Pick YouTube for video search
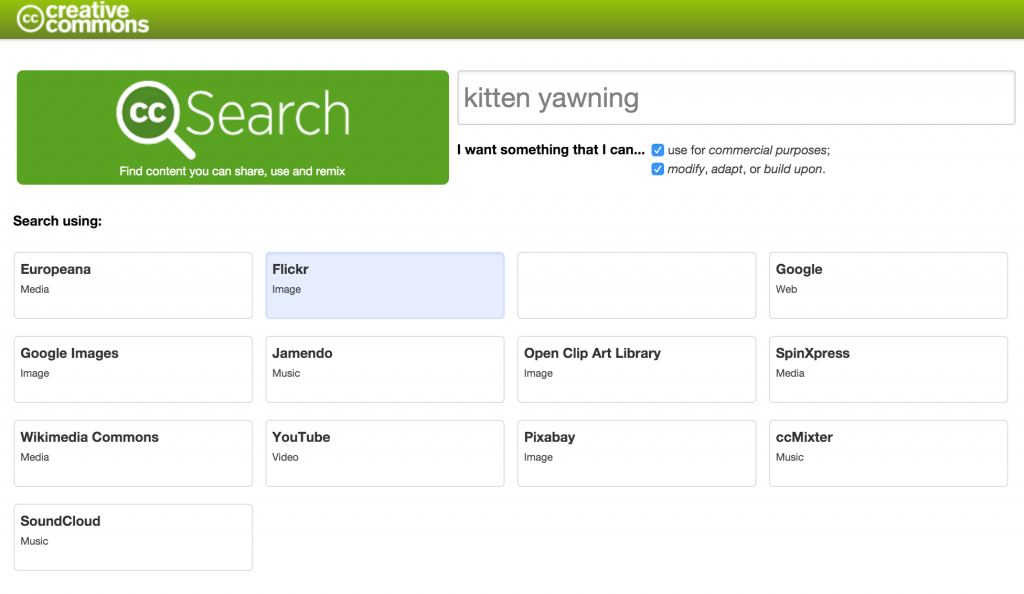This screenshot has width=1024, height=594. pos(384,453)
